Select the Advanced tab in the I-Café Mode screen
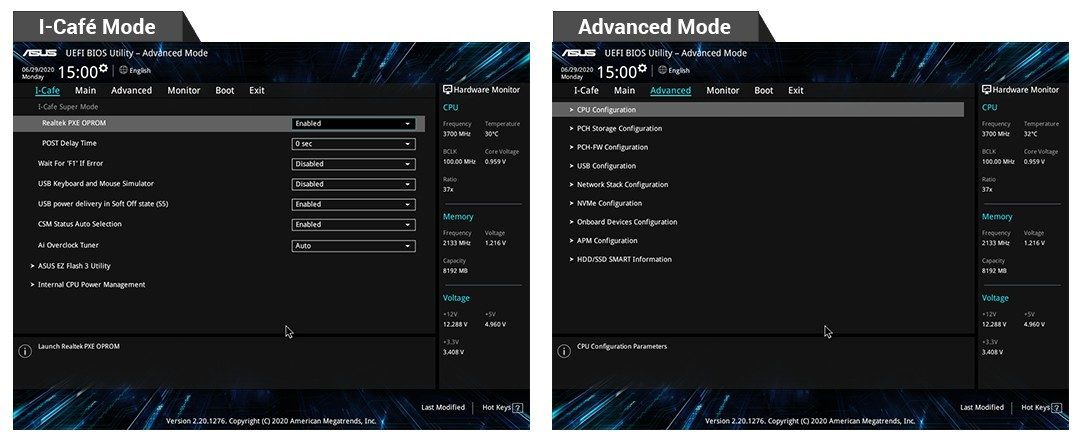 point(131,90)
